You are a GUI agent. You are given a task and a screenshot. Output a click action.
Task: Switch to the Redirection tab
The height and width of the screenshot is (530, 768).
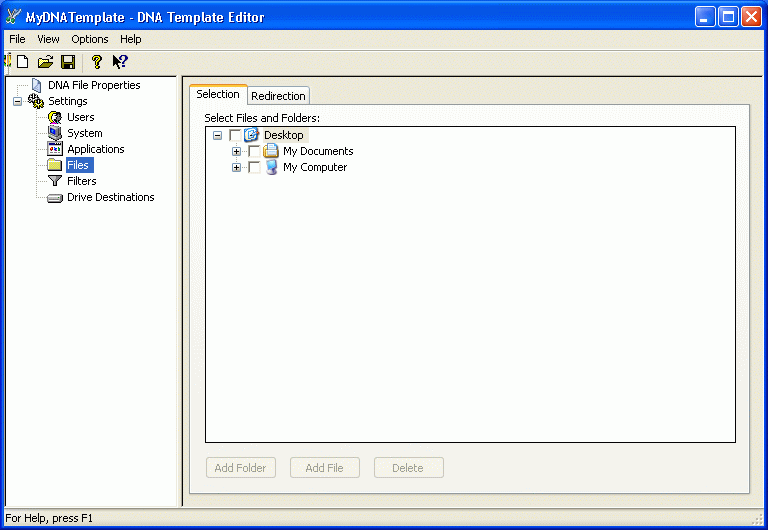tap(278, 96)
